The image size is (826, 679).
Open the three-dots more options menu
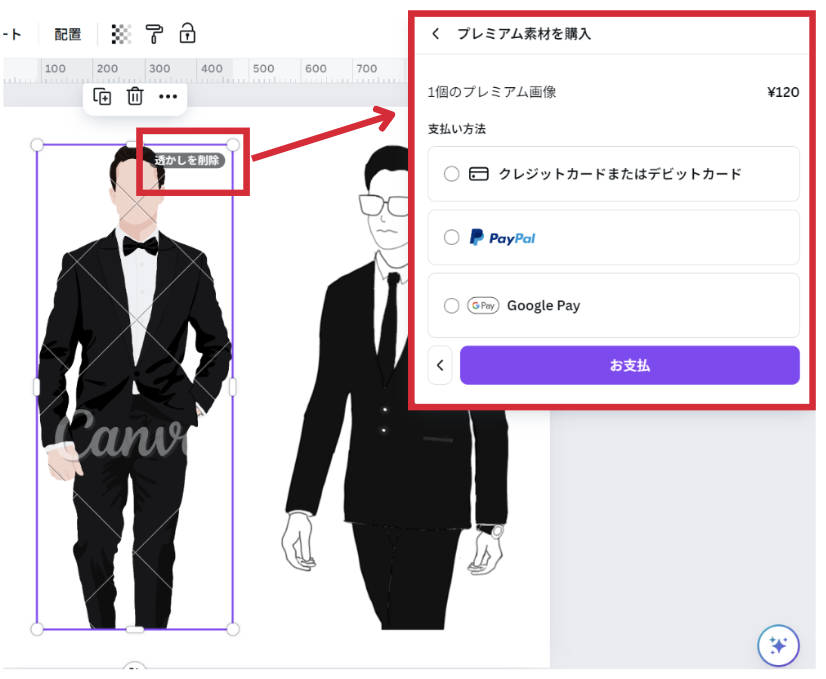pos(168,96)
